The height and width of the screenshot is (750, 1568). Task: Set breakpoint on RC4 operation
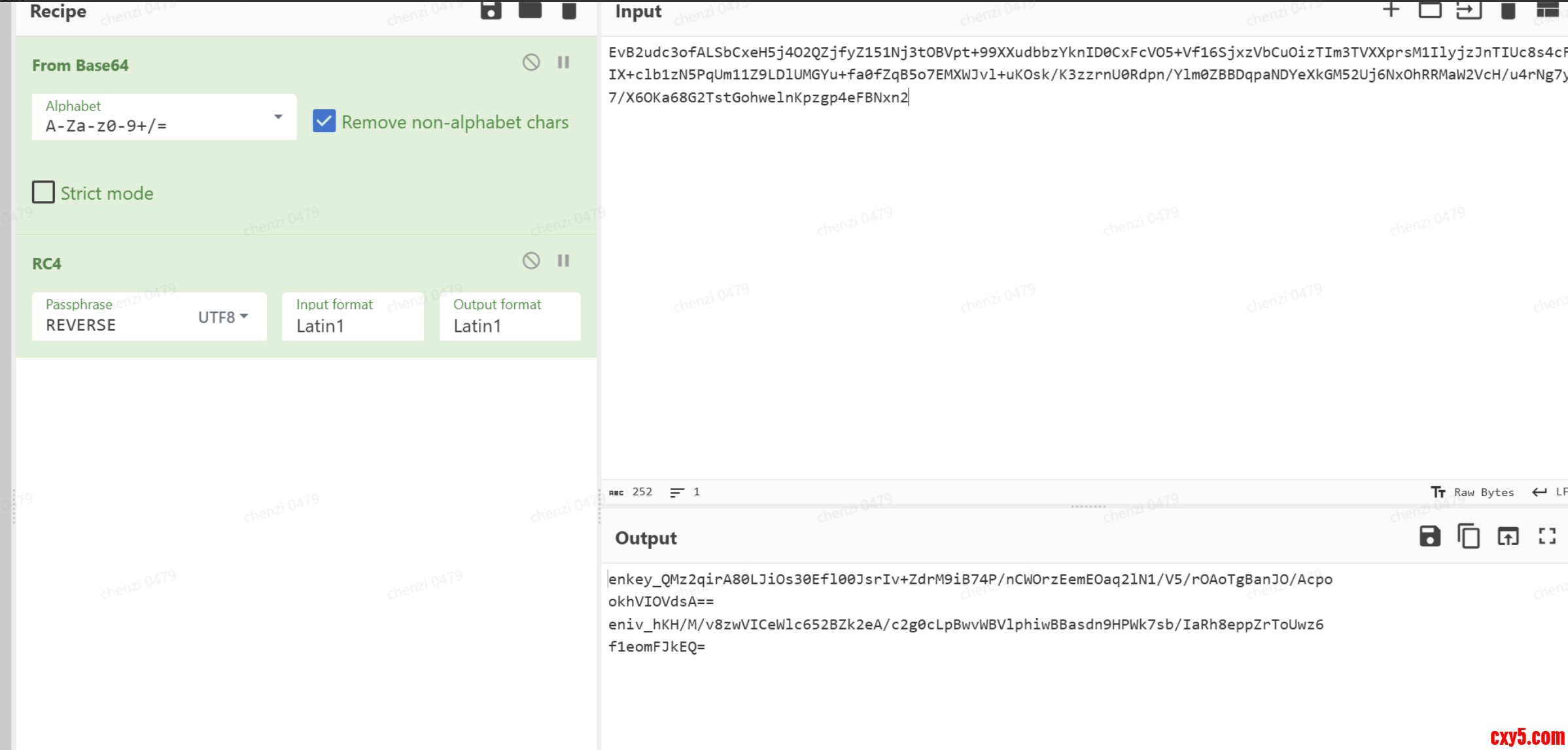tap(563, 260)
